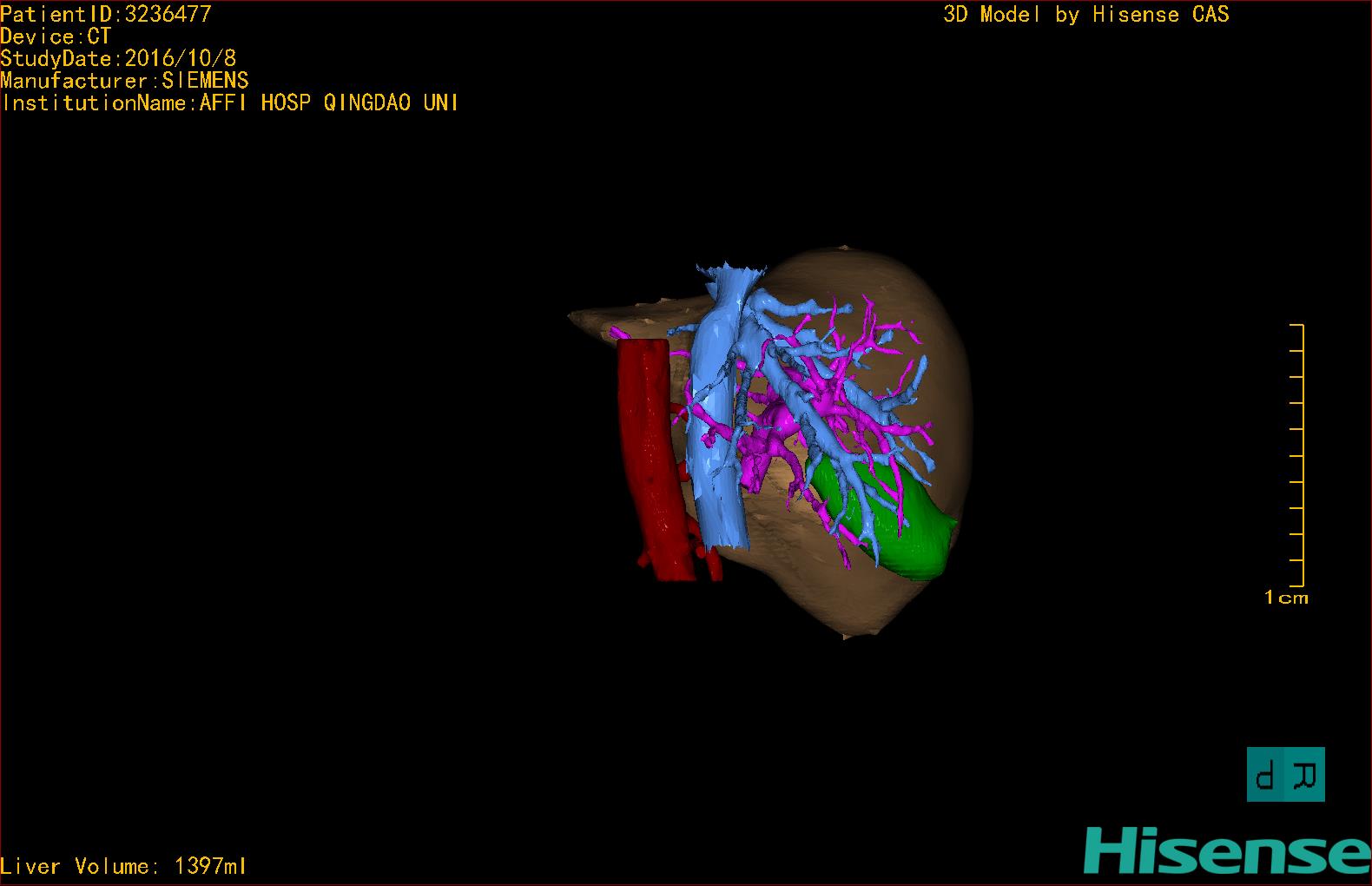Screen dimensions: 1372x886
Task: Click the vertical scale ruler
Action: [x=1296, y=455]
